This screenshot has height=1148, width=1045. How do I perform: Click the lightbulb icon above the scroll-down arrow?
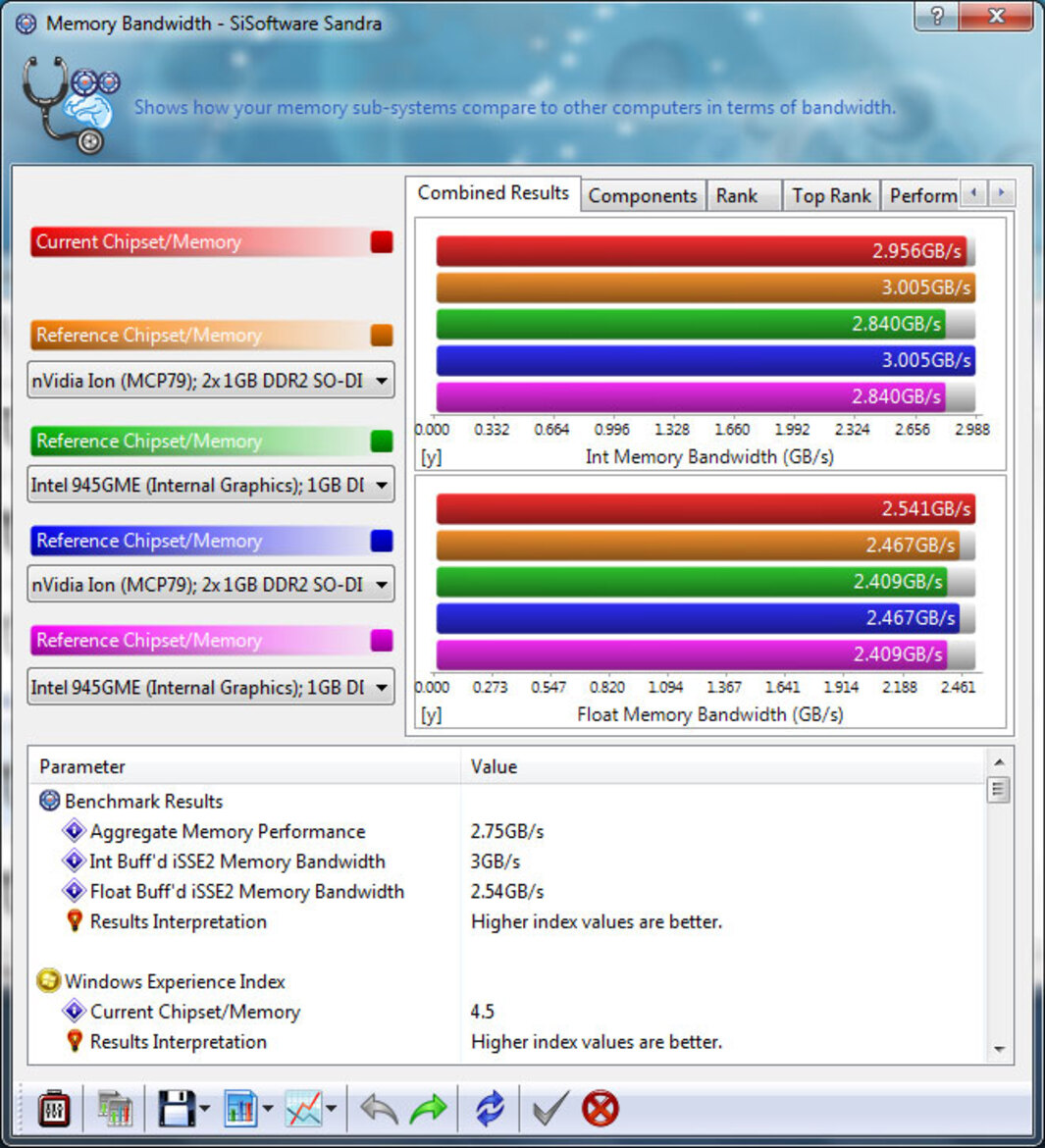tap(74, 1041)
